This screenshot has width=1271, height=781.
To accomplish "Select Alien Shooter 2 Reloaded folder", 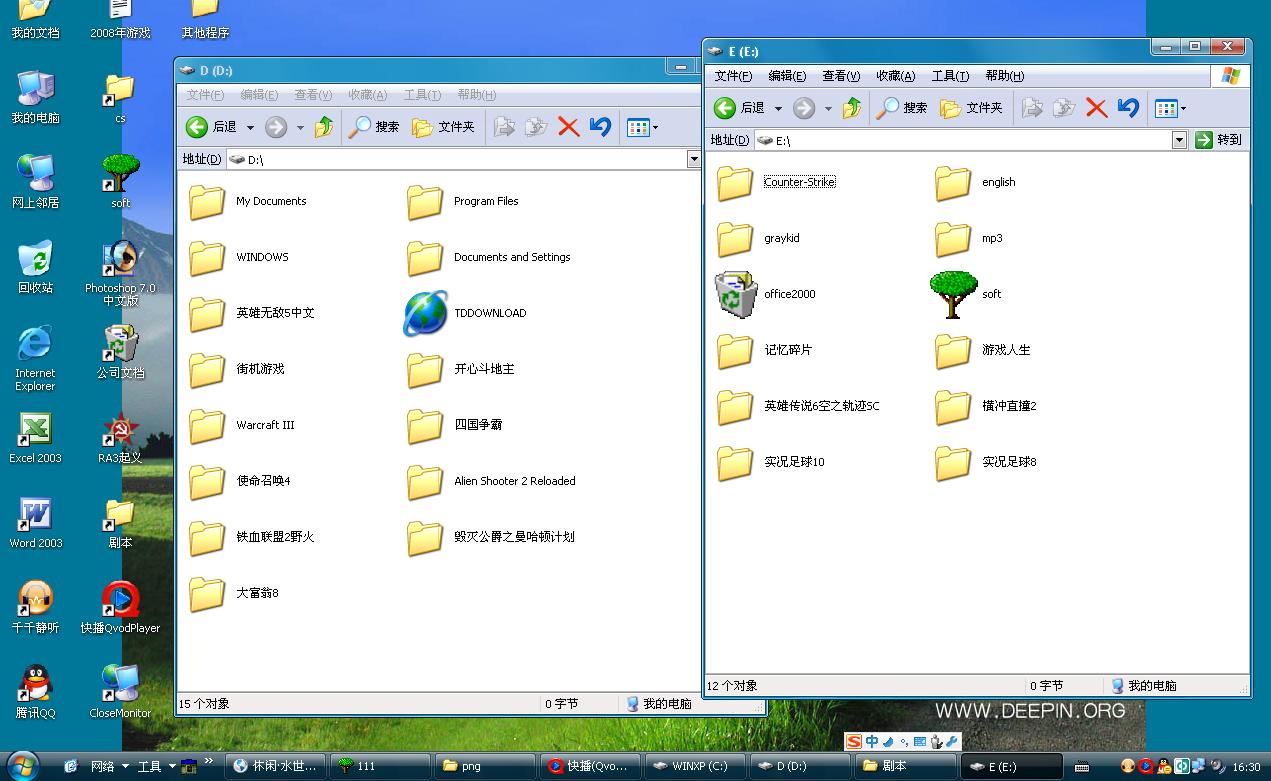I will 492,481.
